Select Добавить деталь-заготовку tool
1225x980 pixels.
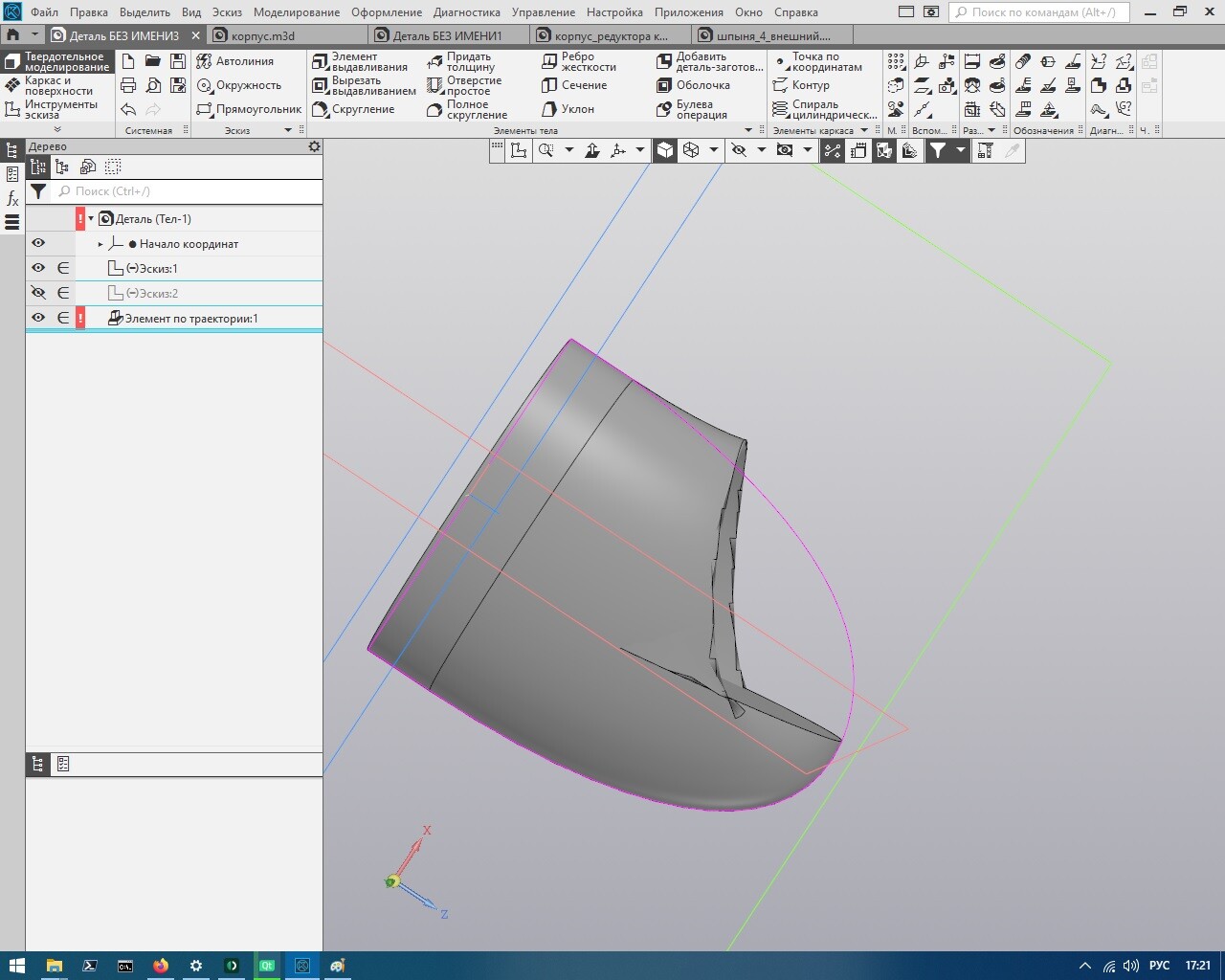(x=710, y=62)
